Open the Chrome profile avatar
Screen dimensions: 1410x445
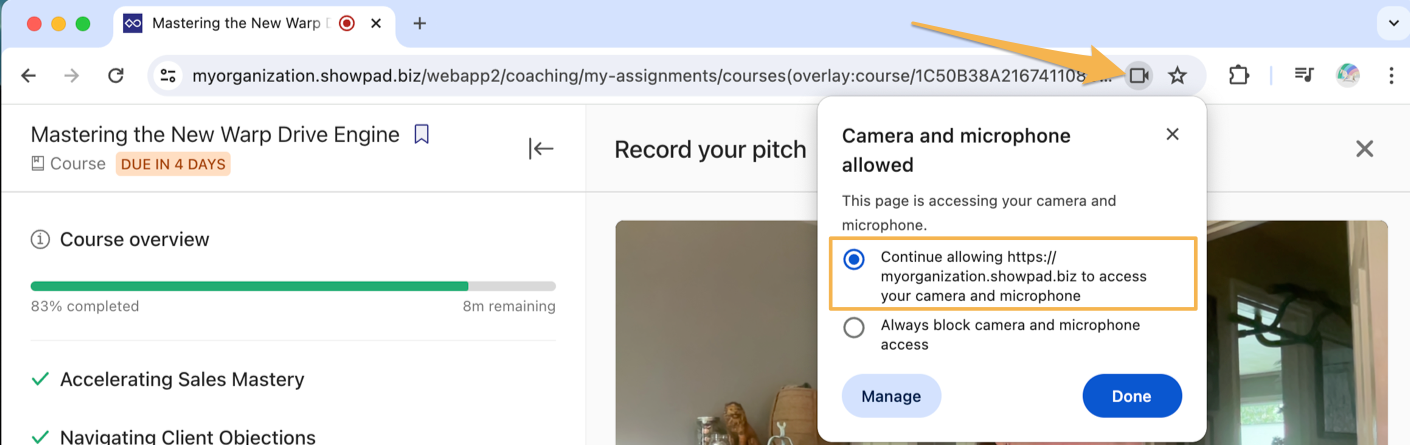[1348, 75]
